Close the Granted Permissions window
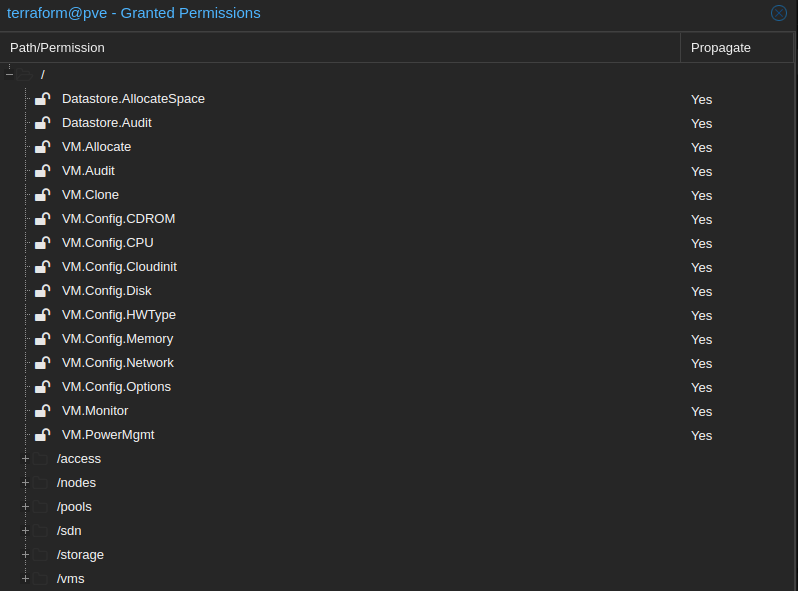Viewport: 798px width, 591px height. click(x=779, y=13)
